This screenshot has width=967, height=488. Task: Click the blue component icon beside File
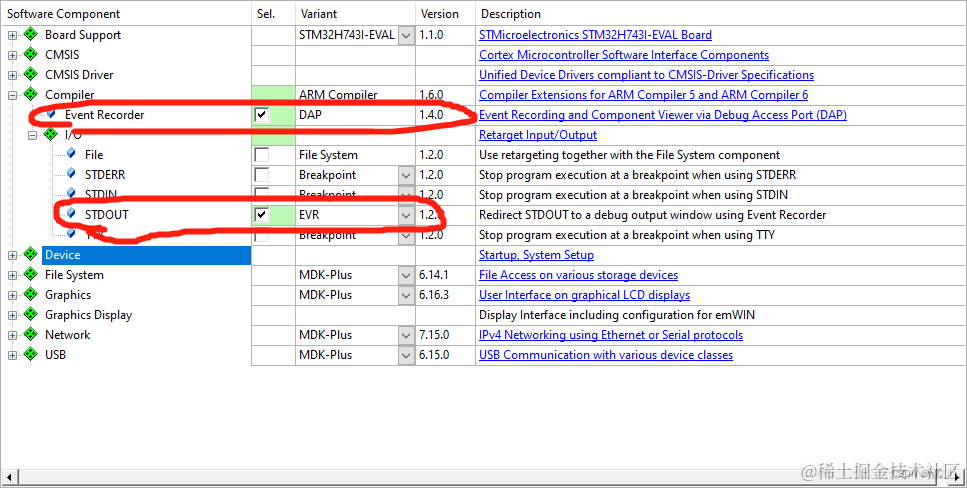tap(72, 154)
